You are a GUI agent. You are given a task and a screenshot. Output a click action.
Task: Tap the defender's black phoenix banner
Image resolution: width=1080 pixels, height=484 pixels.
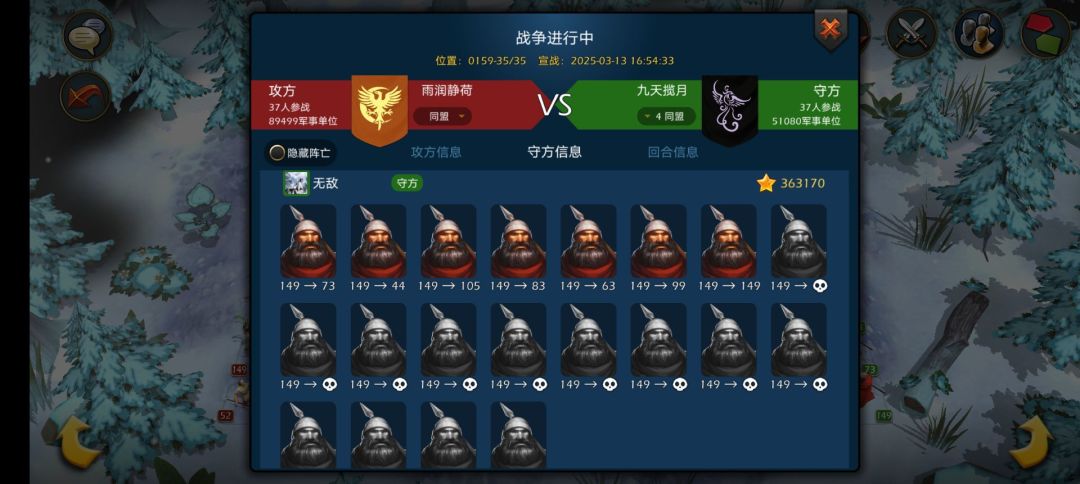click(x=729, y=110)
